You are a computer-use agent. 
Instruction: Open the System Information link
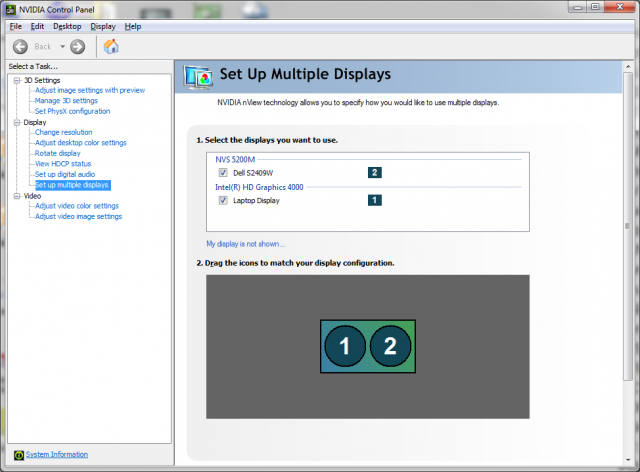(x=57, y=454)
